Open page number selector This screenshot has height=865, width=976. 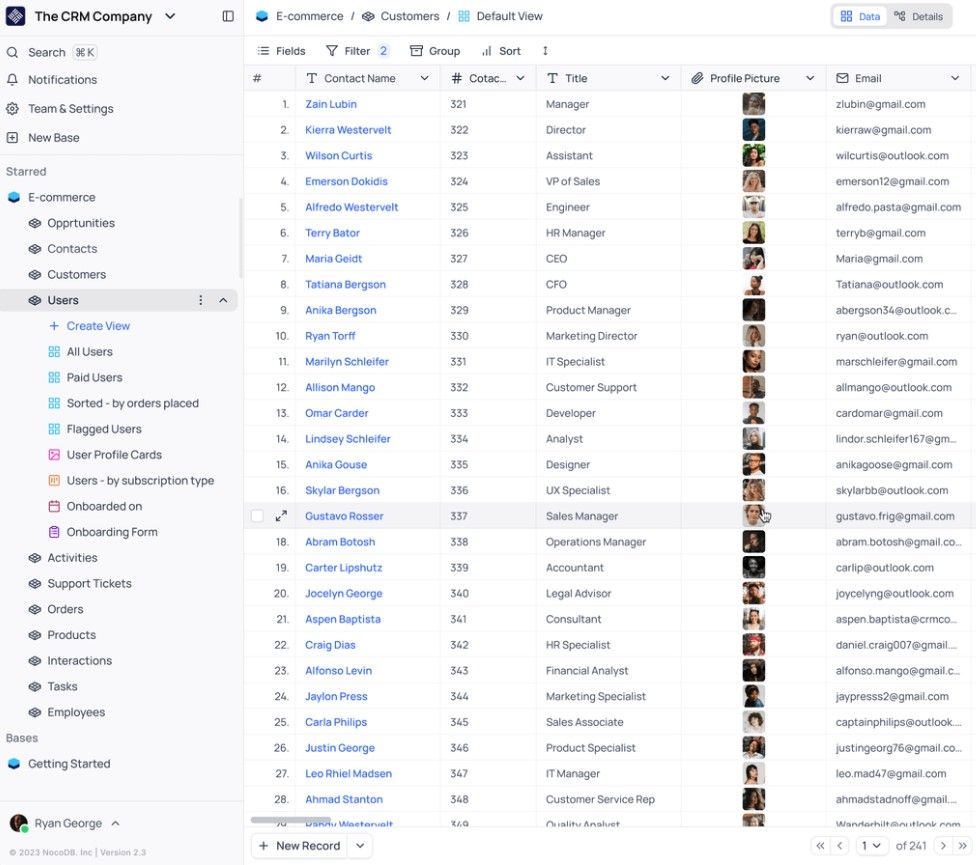tap(871, 846)
